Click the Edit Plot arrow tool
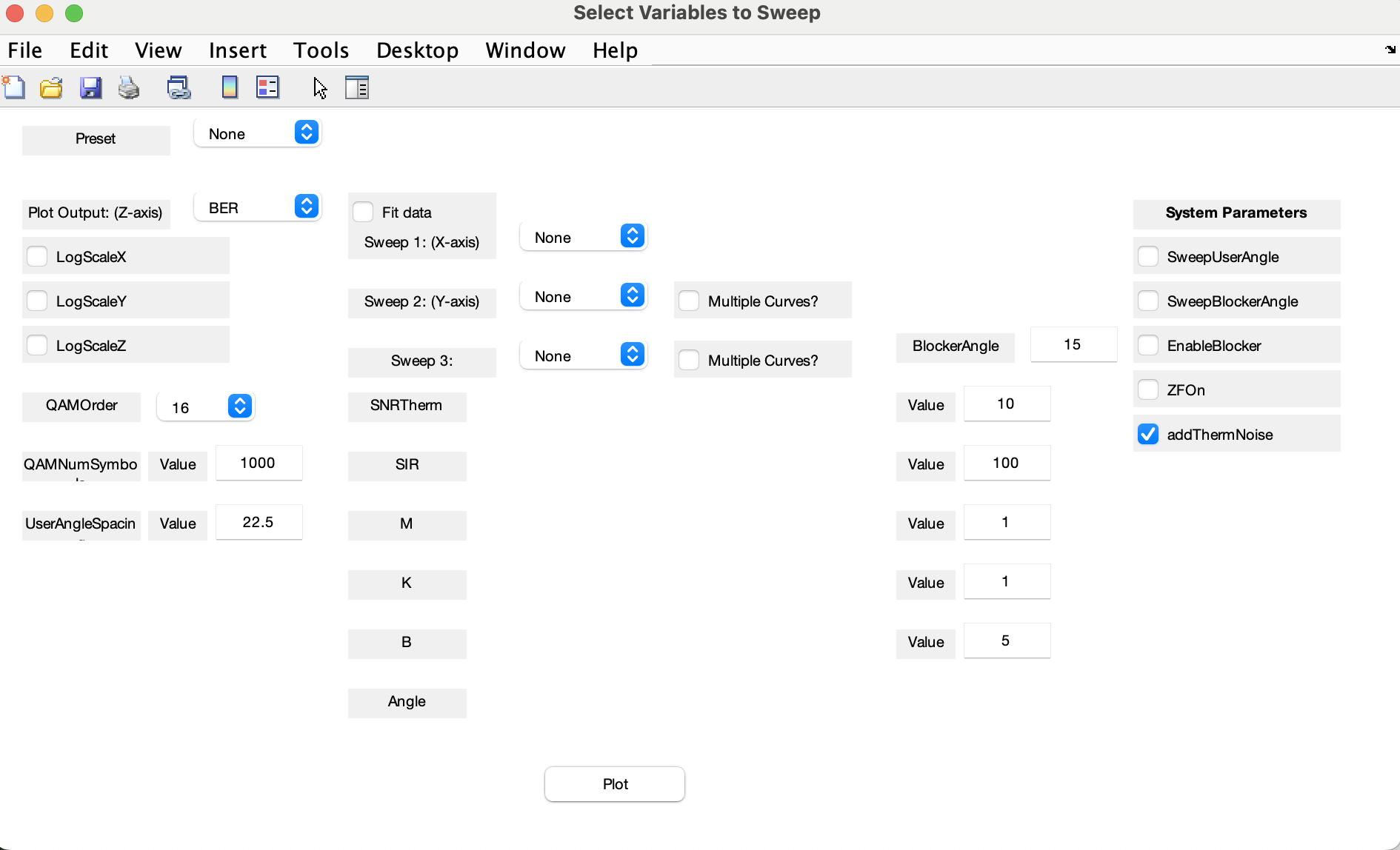 (320, 87)
